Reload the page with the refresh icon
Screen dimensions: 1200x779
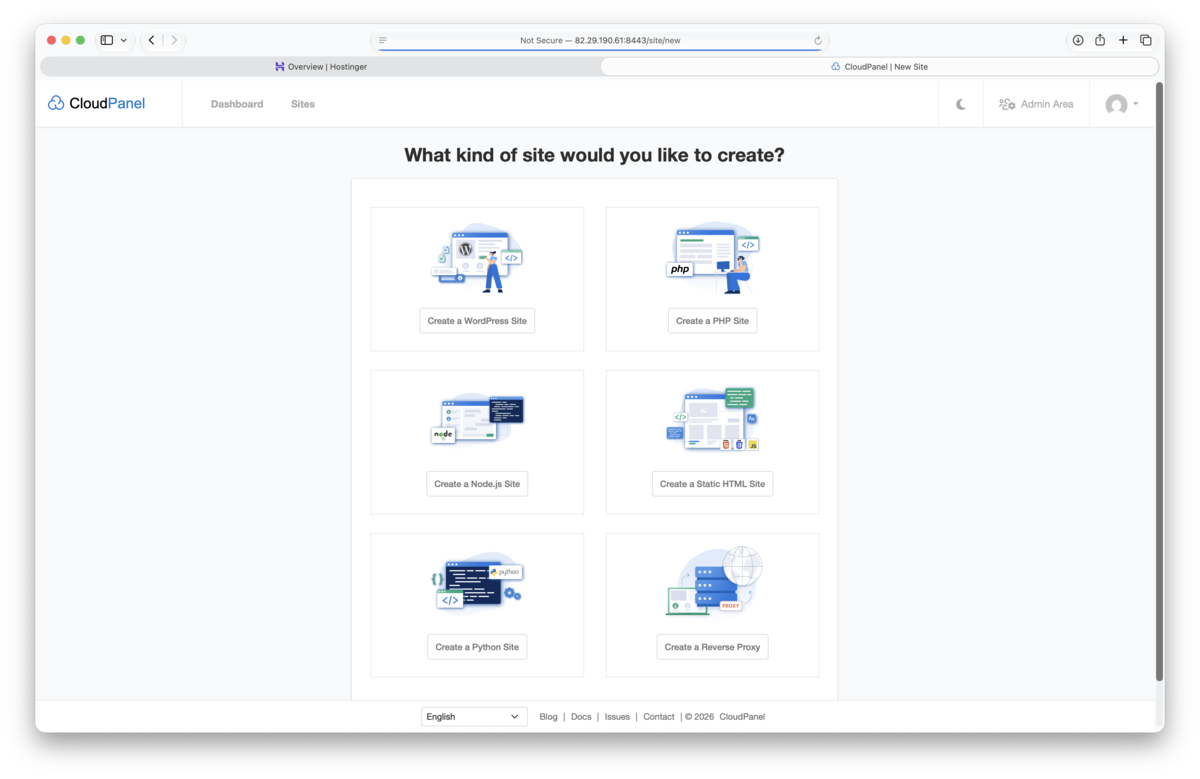click(x=817, y=41)
